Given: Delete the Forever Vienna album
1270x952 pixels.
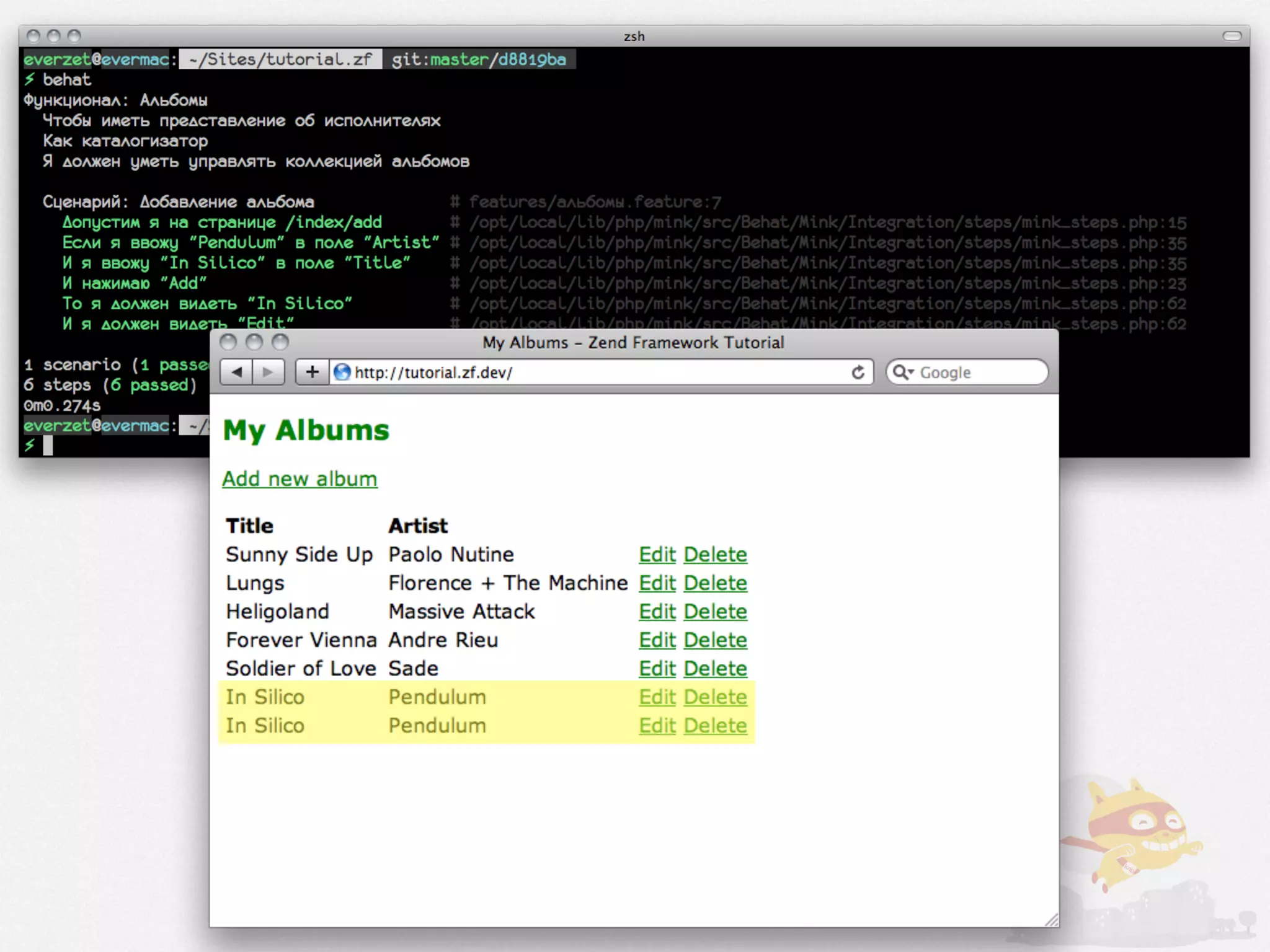Looking at the screenshot, I should (x=715, y=640).
